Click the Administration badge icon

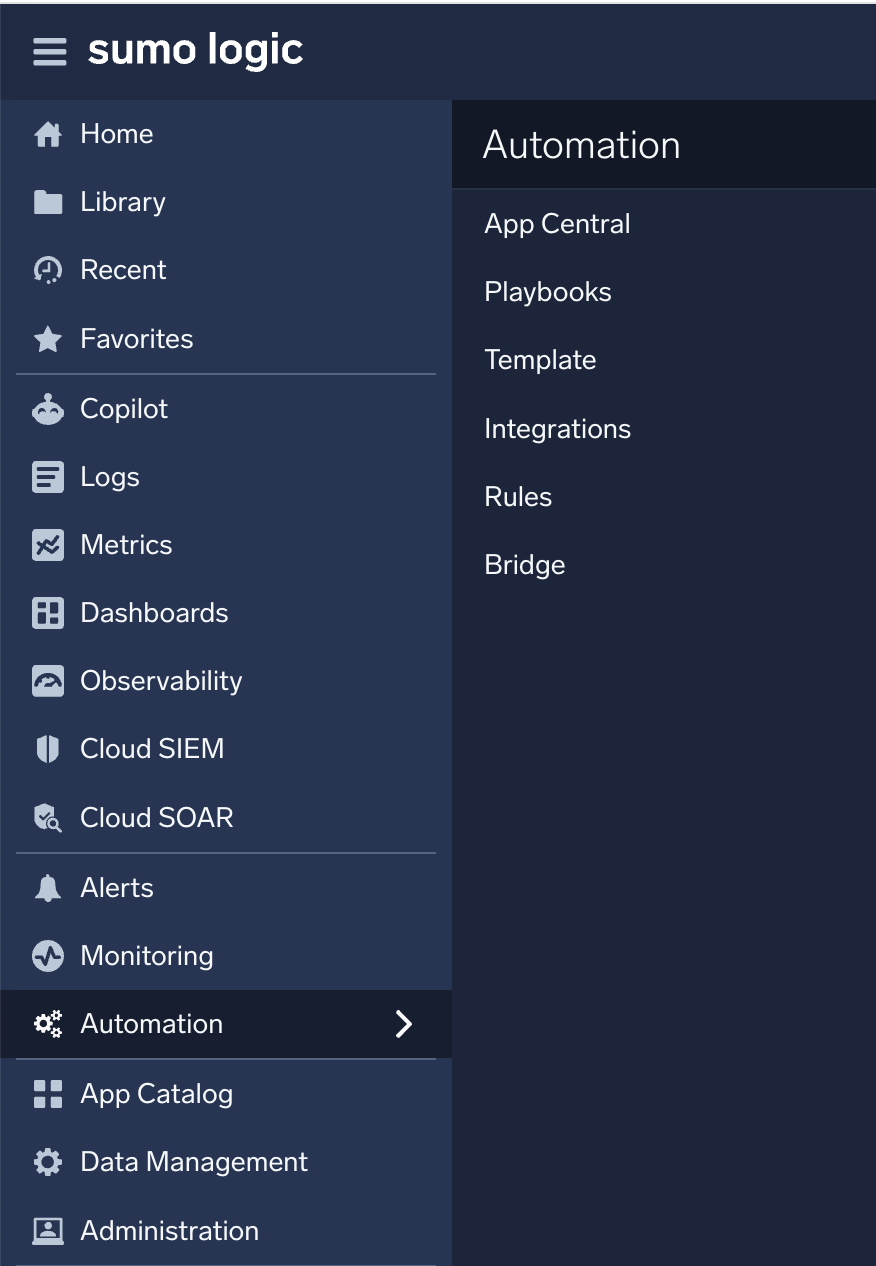point(47,1230)
